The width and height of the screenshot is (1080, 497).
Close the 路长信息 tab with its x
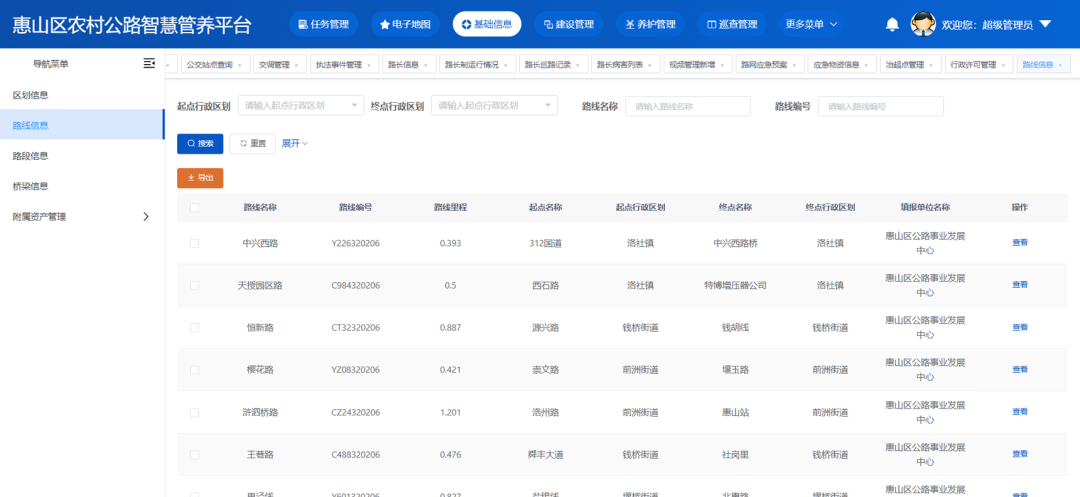pos(426,65)
